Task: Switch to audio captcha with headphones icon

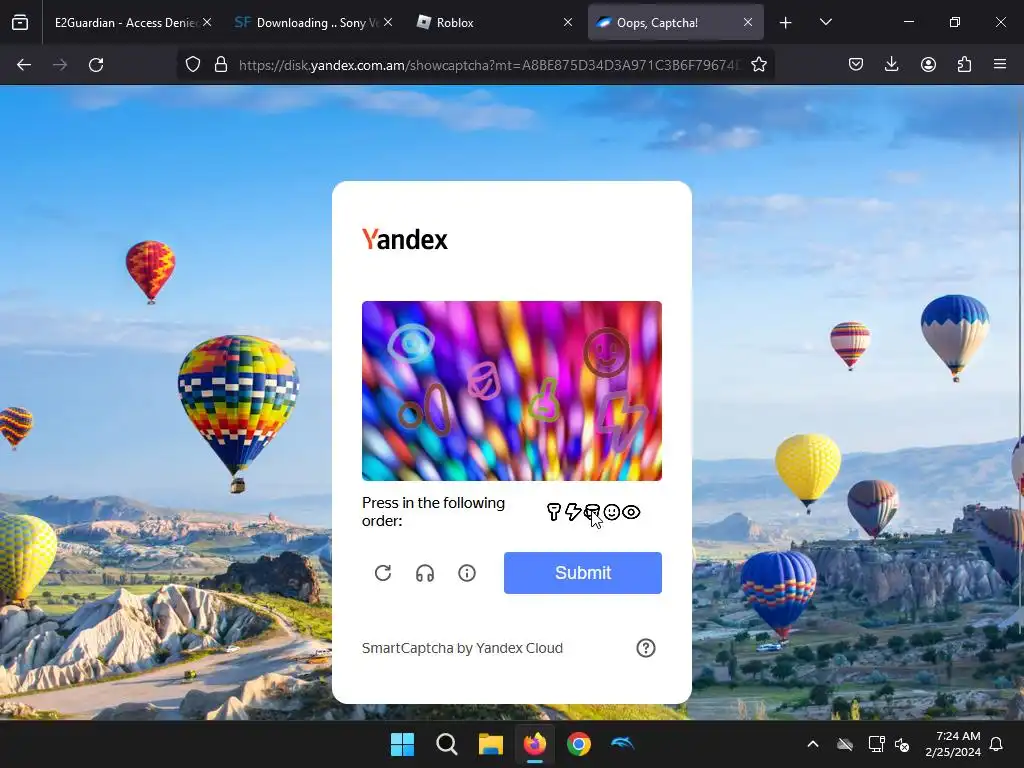Action: [x=424, y=573]
